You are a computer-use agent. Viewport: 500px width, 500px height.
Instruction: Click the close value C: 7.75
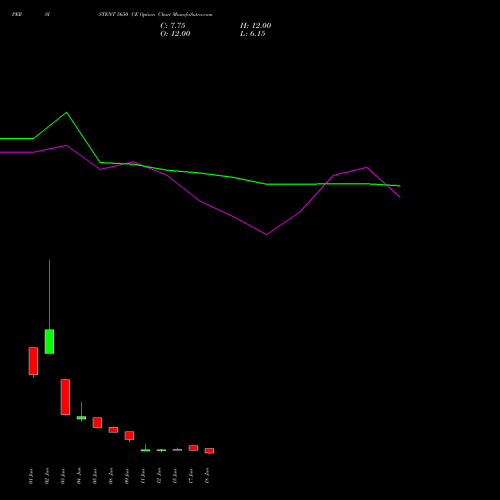pyautogui.click(x=173, y=26)
